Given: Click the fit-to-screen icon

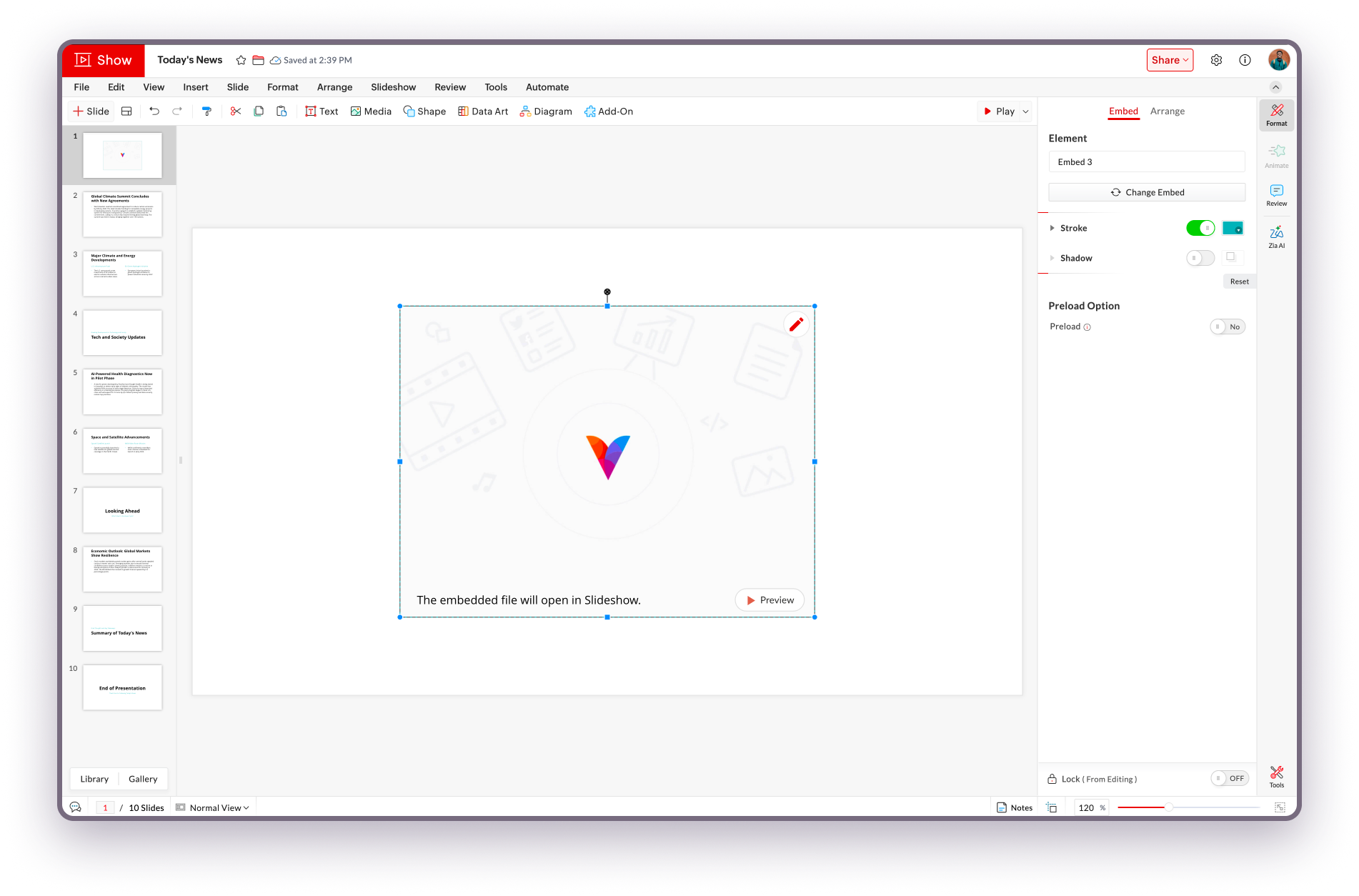Looking at the screenshot, I should (1280, 807).
